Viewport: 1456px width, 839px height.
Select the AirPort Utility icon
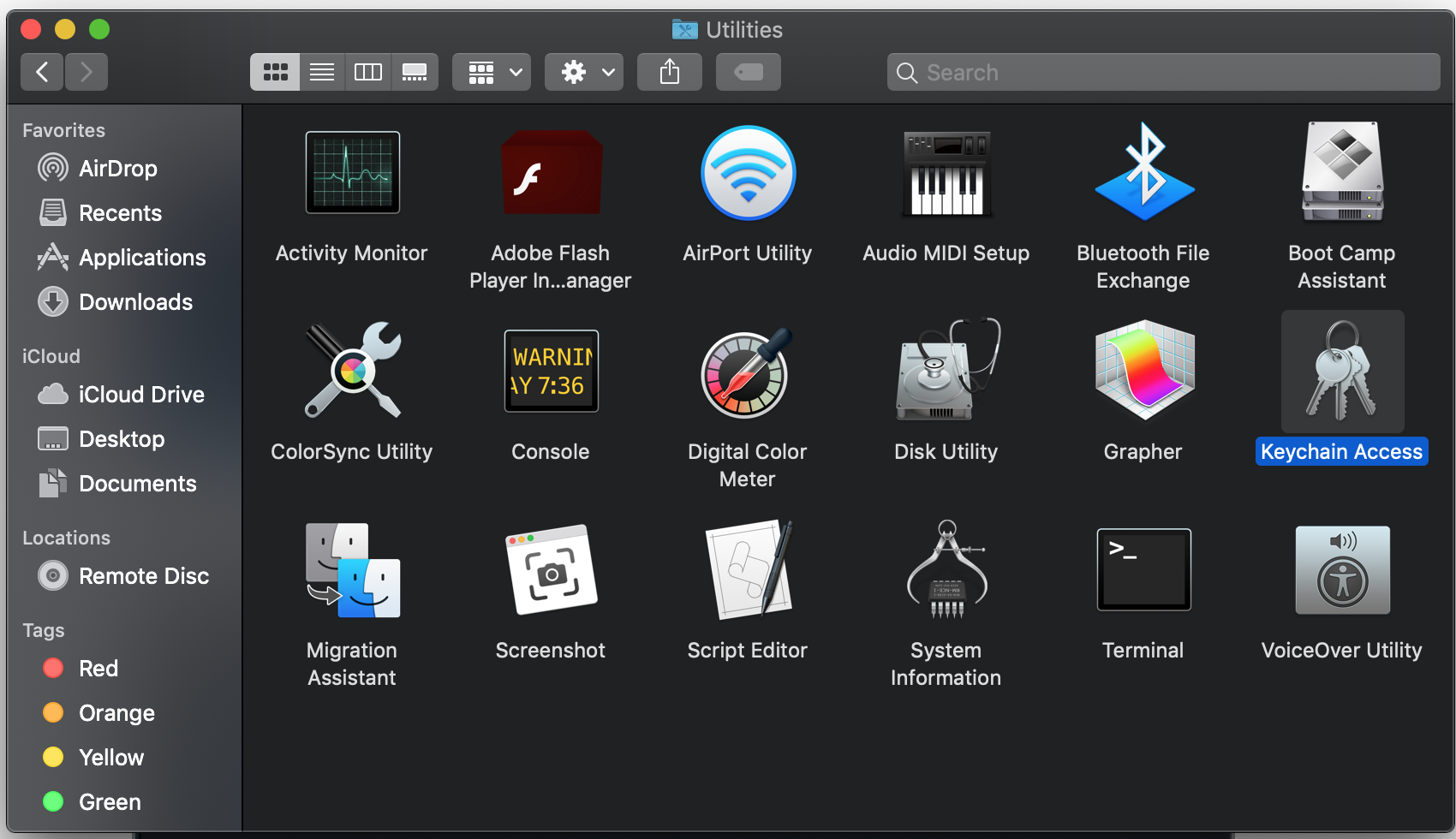[748, 173]
